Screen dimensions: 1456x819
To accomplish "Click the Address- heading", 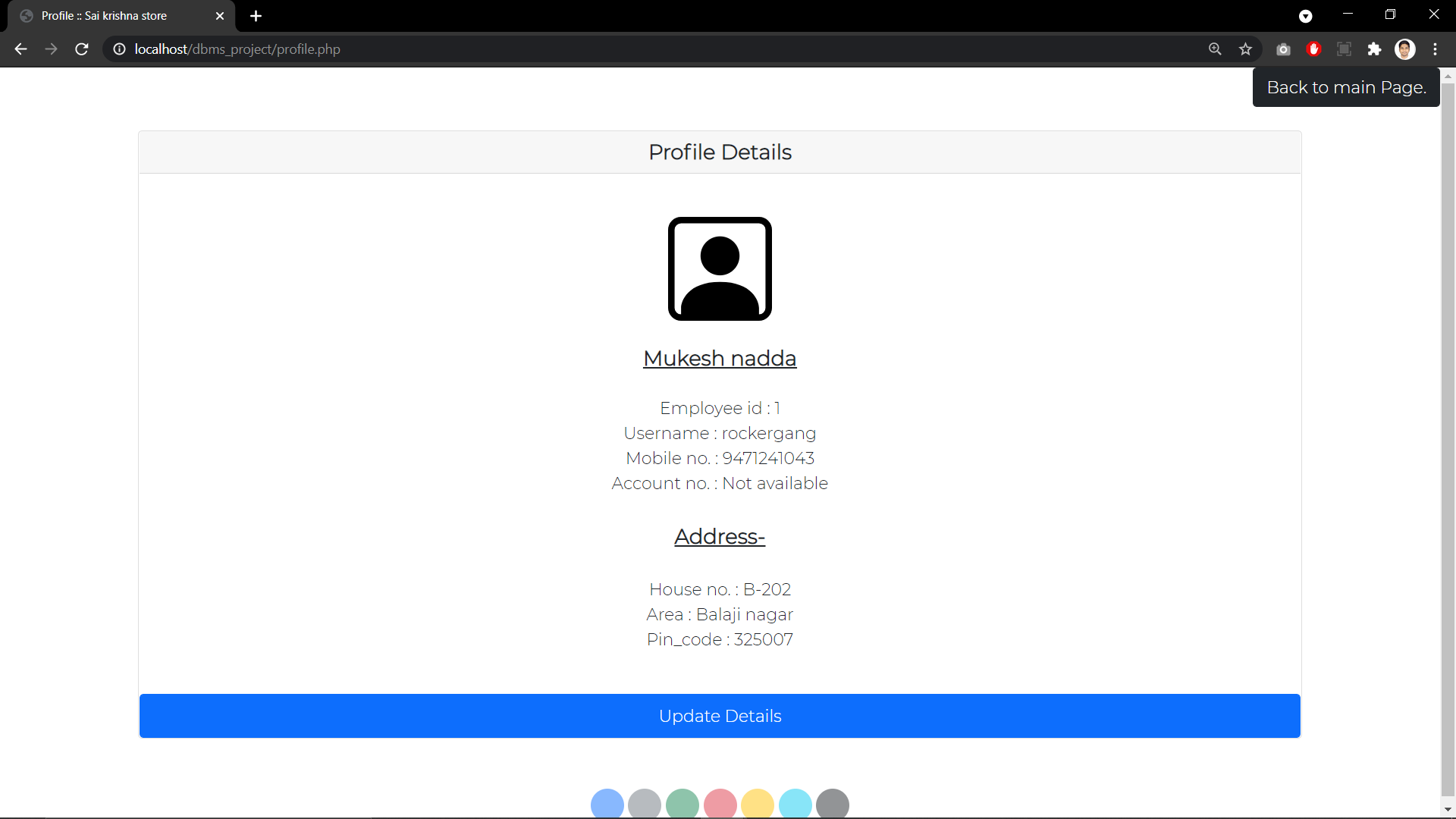I will 720,536.
